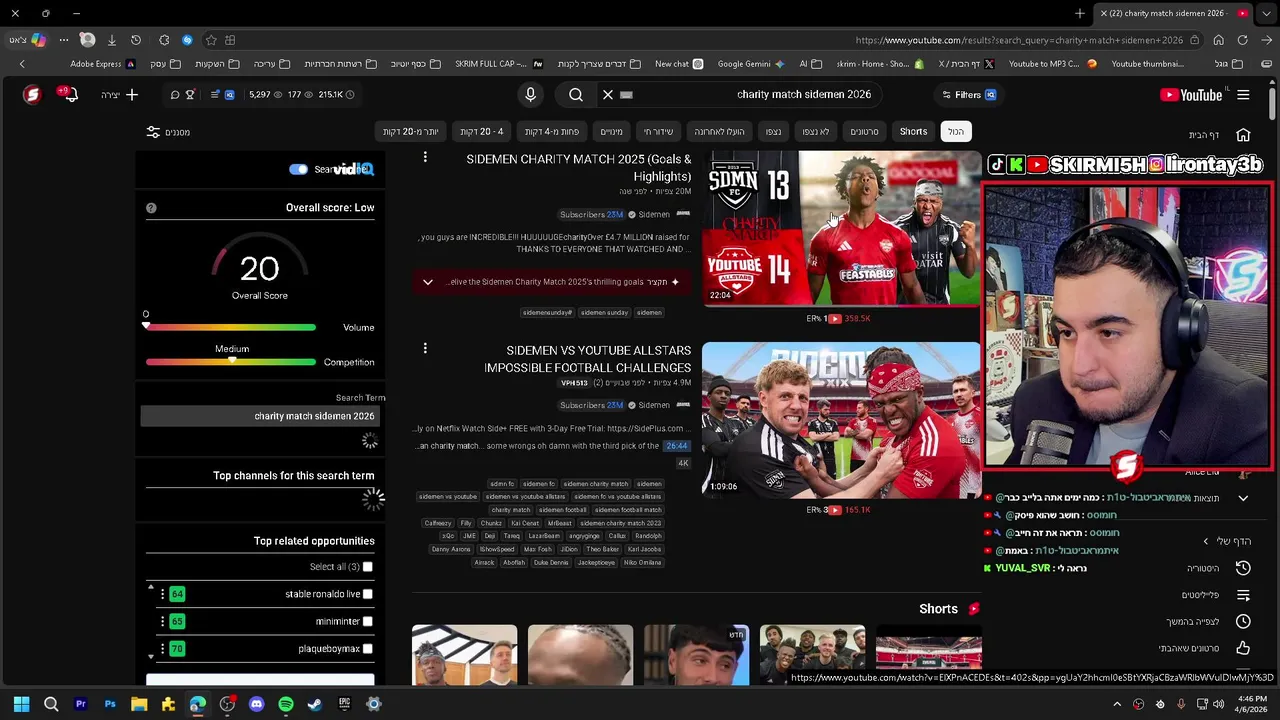Select the '4 - 20 דקות' duration chip
The image size is (1280, 720).
pyautogui.click(x=482, y=132)
